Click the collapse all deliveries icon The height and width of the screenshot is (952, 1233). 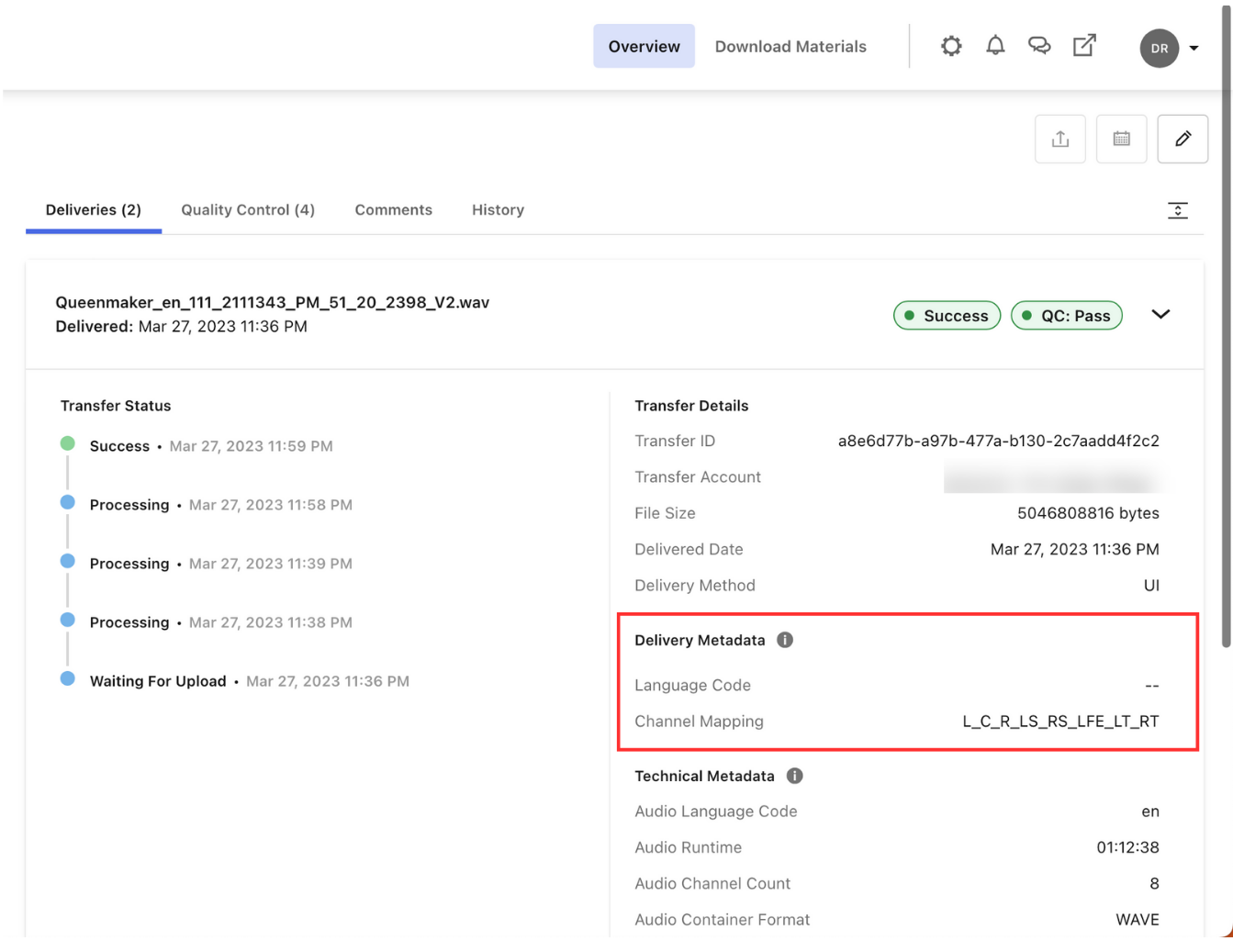(x=1178, y=210)
